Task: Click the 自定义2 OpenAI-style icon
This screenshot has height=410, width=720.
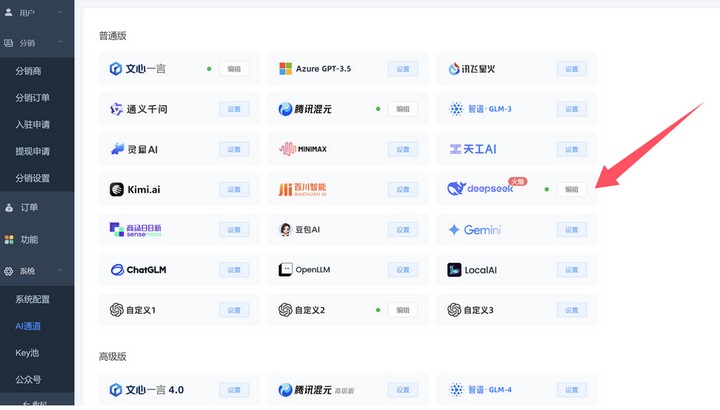Action: click(x=285, y=310)
